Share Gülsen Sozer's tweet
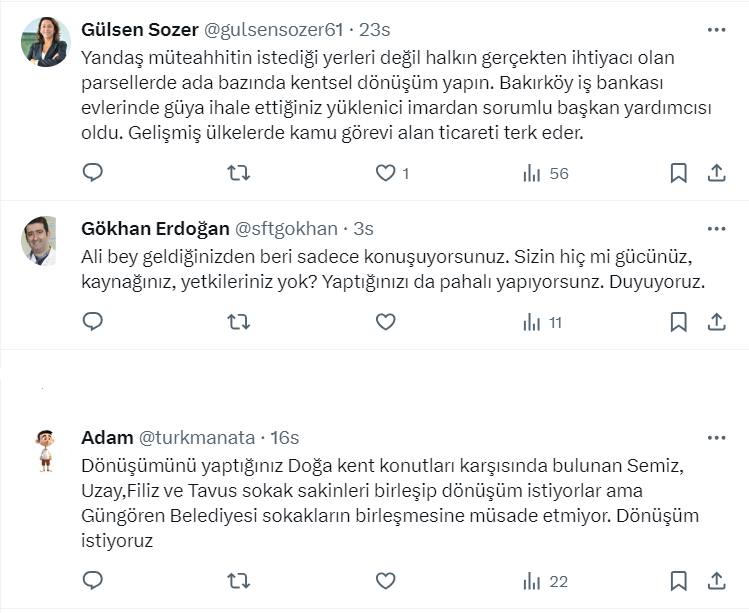The image size is (749, 613). pos(716,173)
